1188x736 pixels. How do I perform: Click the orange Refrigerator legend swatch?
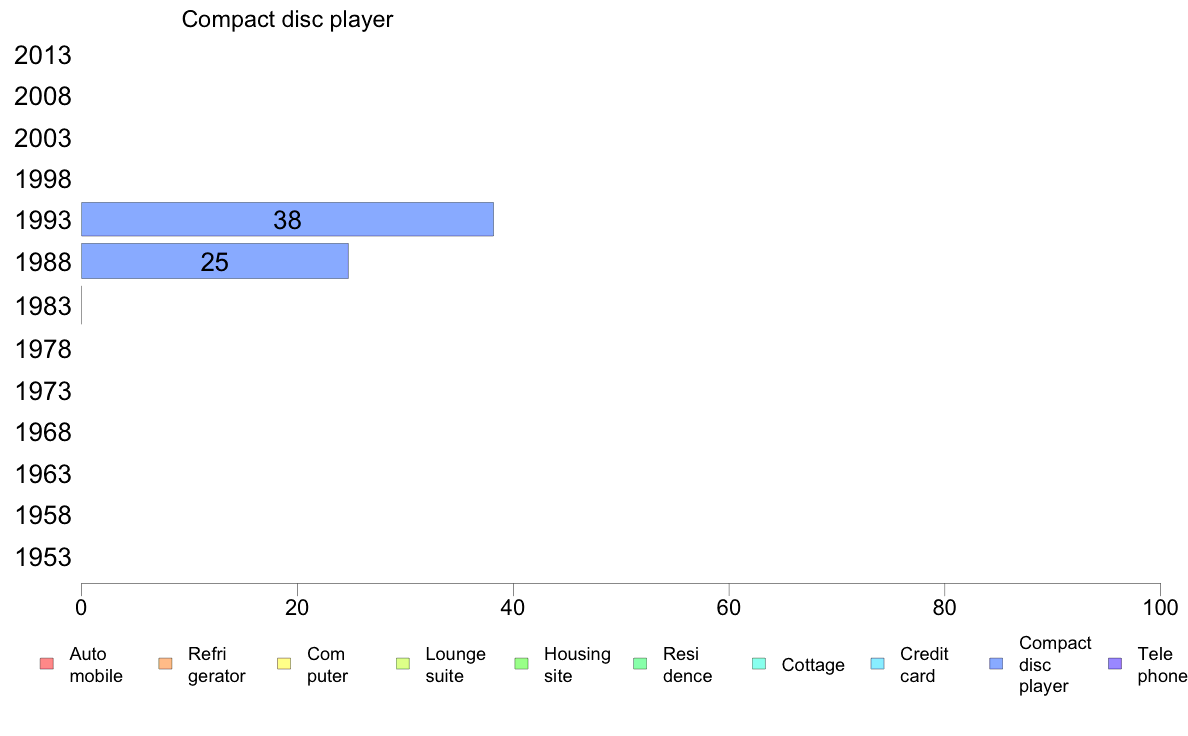[165, 664]
